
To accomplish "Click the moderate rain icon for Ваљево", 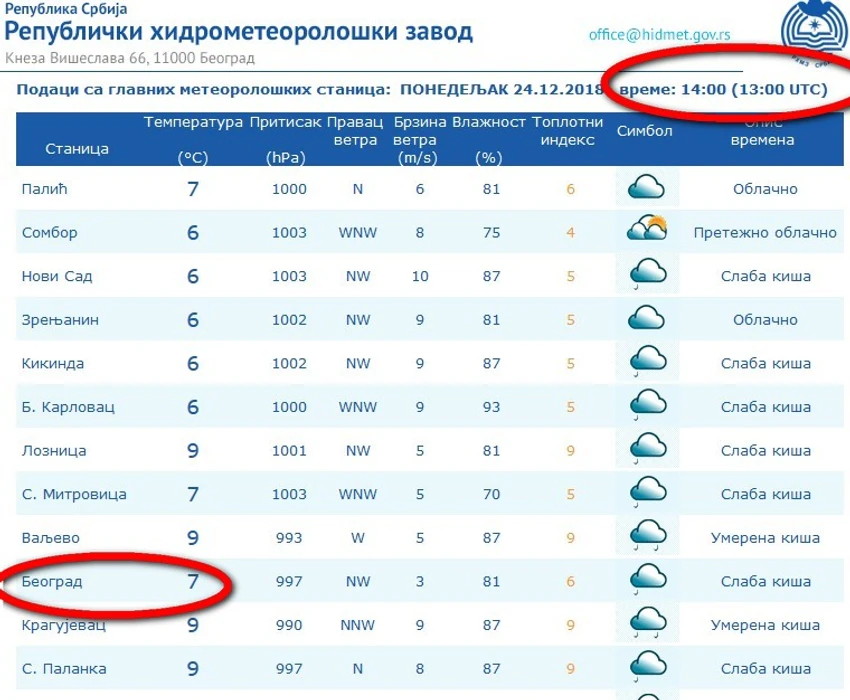I will [x=648, y=535].
